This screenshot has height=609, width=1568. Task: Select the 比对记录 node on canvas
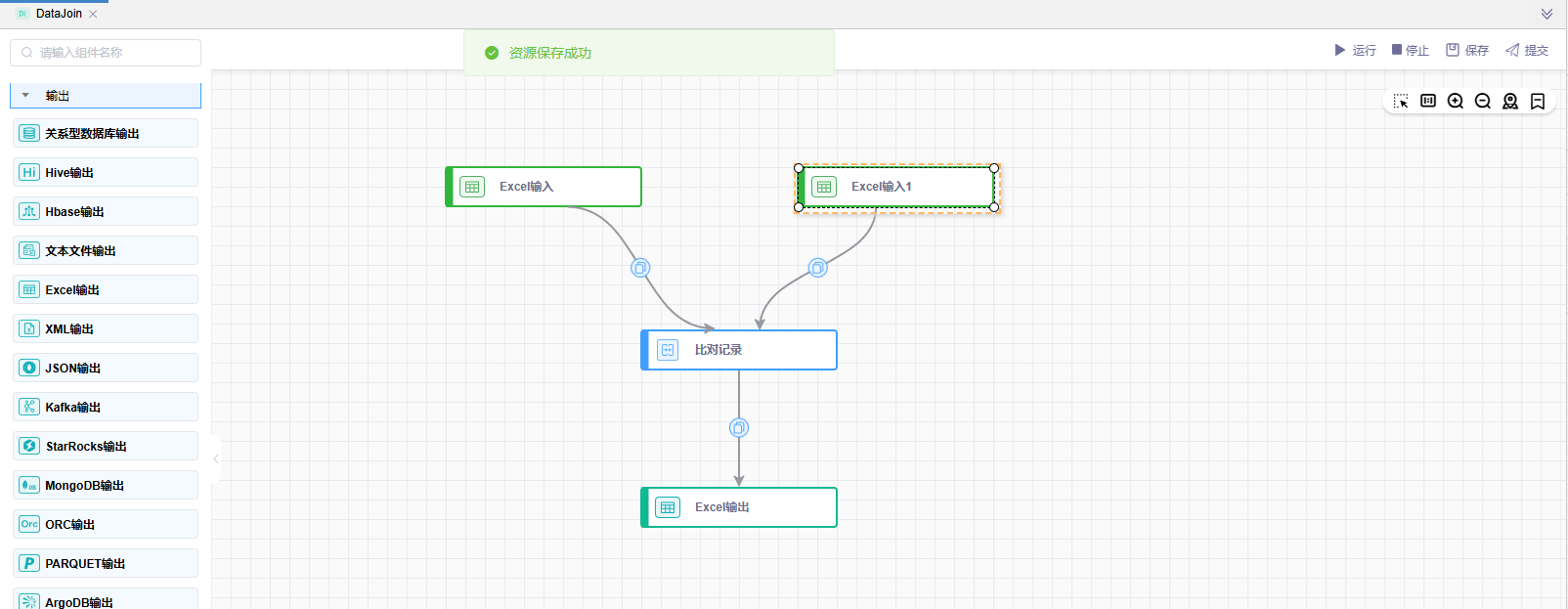[x=739, y=350]
